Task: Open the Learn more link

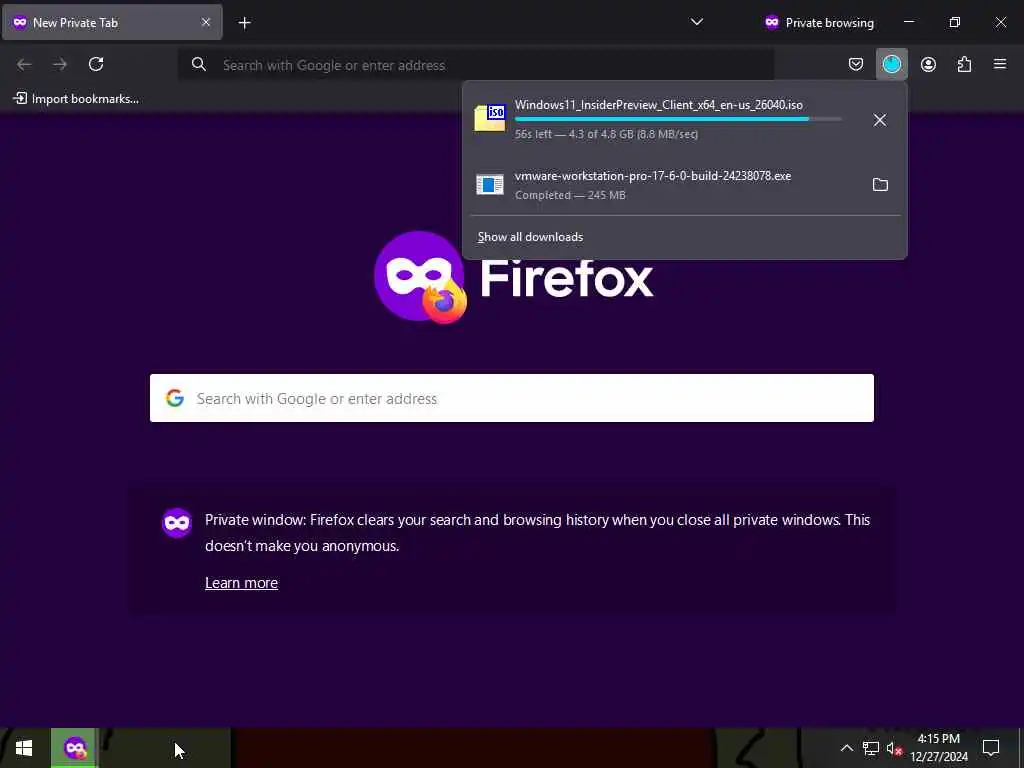Action: (x=242, y=583)
